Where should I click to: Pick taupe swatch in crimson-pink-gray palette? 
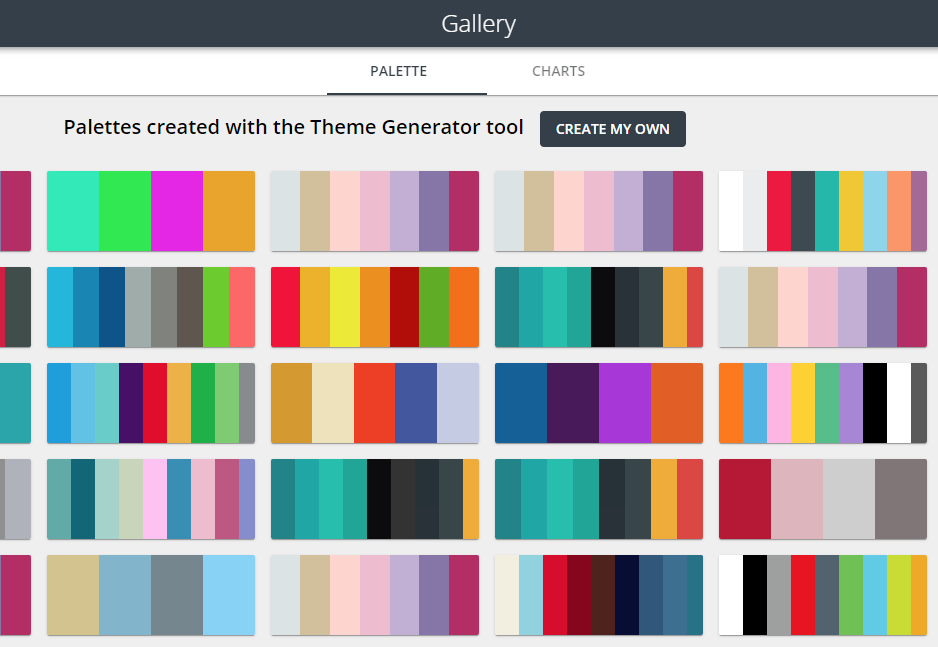900,498
